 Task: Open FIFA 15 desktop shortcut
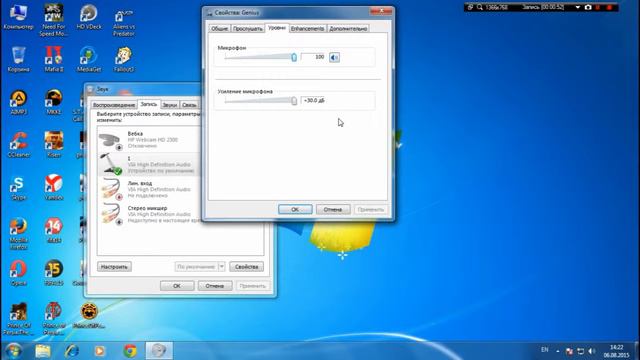[x=53, y=273]
